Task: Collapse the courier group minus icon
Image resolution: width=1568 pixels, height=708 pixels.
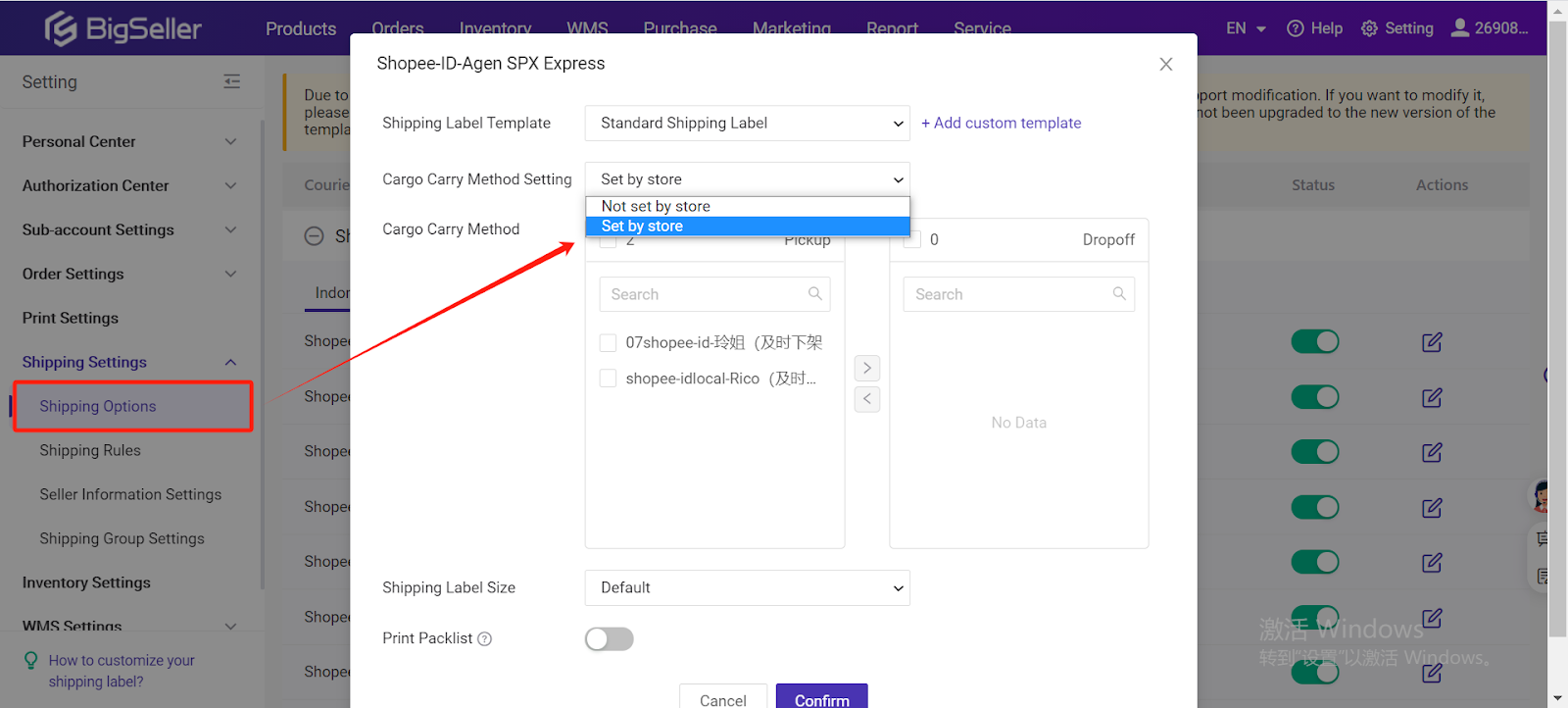Action: pyautogui.click(x=314, y=236)
